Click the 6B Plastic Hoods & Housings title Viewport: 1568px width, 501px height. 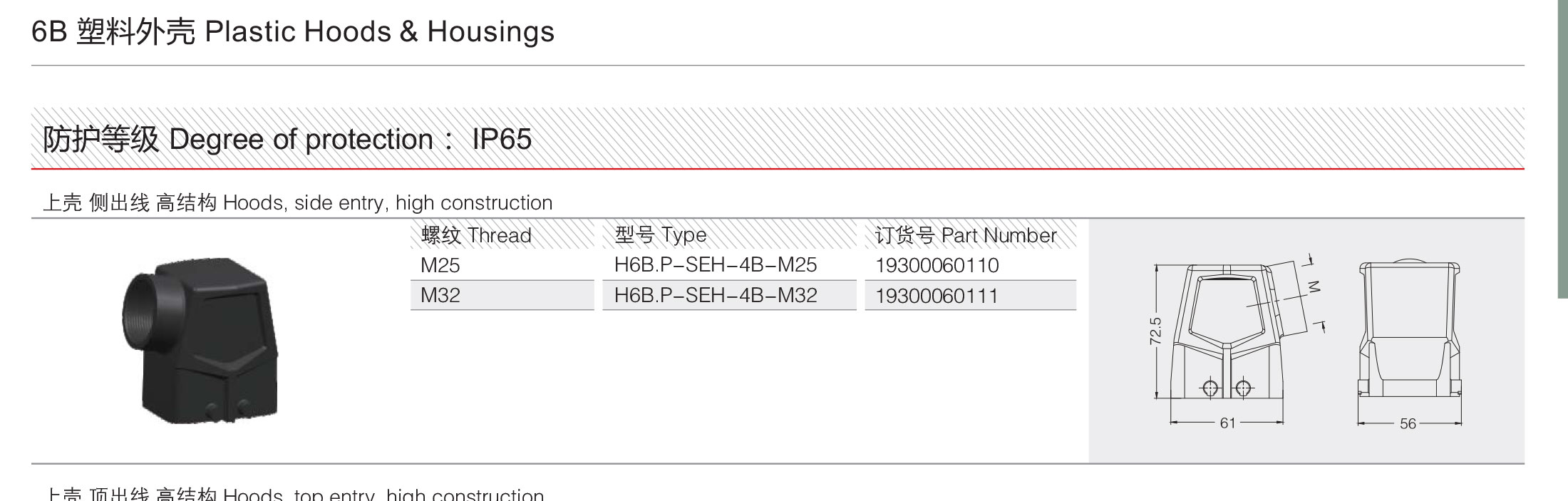pyautogui.click(x=293, y=32)
